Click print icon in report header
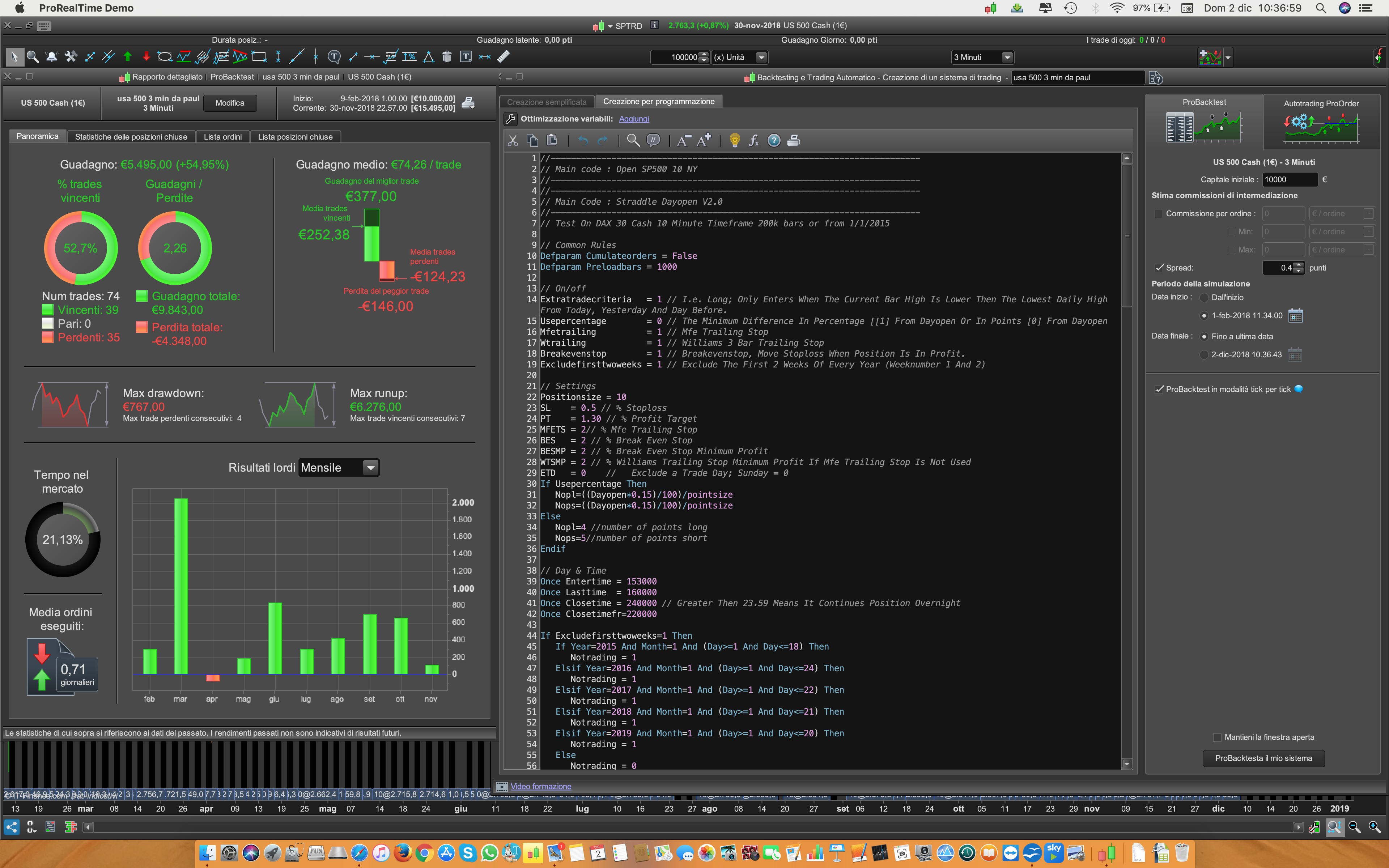1389x868 pixels. (x=468, y=103)
